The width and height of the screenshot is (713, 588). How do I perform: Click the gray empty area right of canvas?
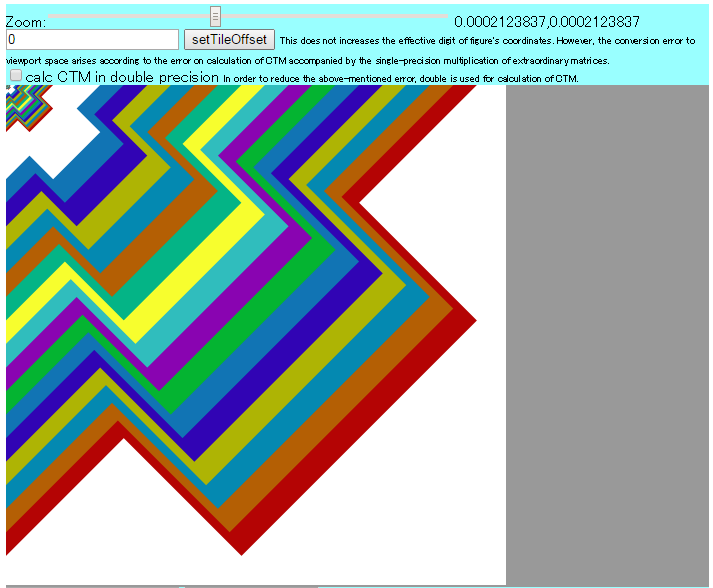tap(607, 330)
